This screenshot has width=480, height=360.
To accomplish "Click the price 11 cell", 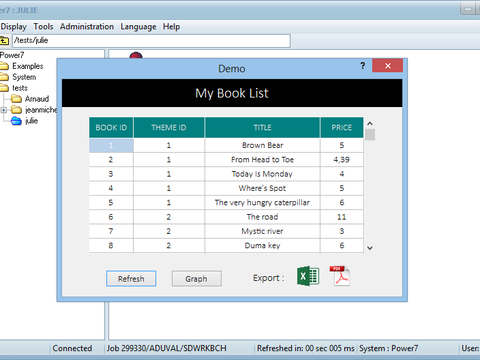I will pos(342,217).
